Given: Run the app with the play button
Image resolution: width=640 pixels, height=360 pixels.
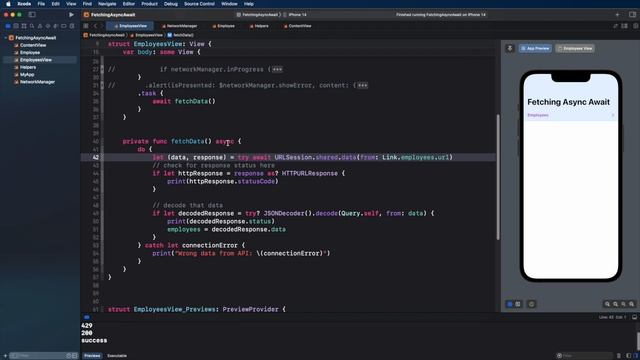Looking at the screenshot, I should pyautogui.click(x=71, y=15).
